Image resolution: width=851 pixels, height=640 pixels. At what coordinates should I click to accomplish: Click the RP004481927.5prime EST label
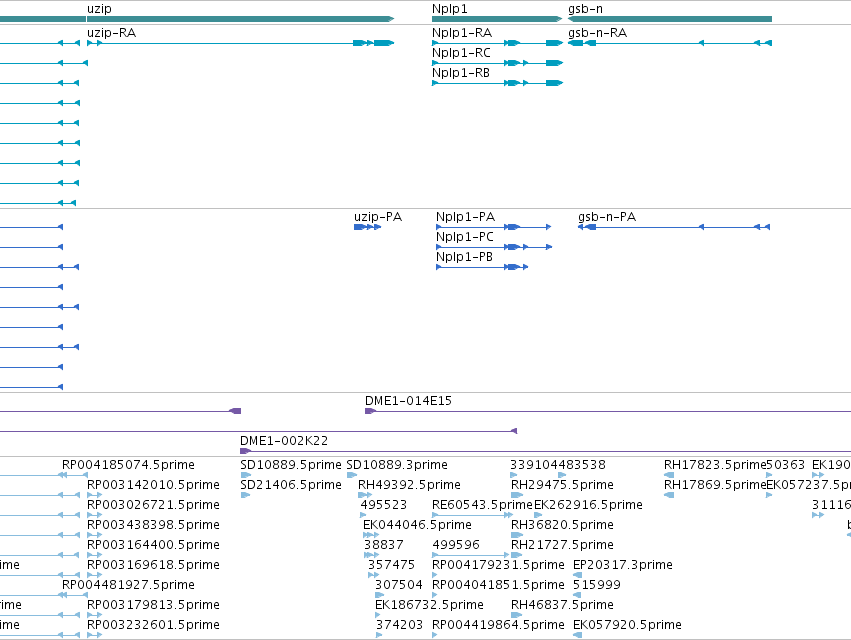click(x=128, y=585)
